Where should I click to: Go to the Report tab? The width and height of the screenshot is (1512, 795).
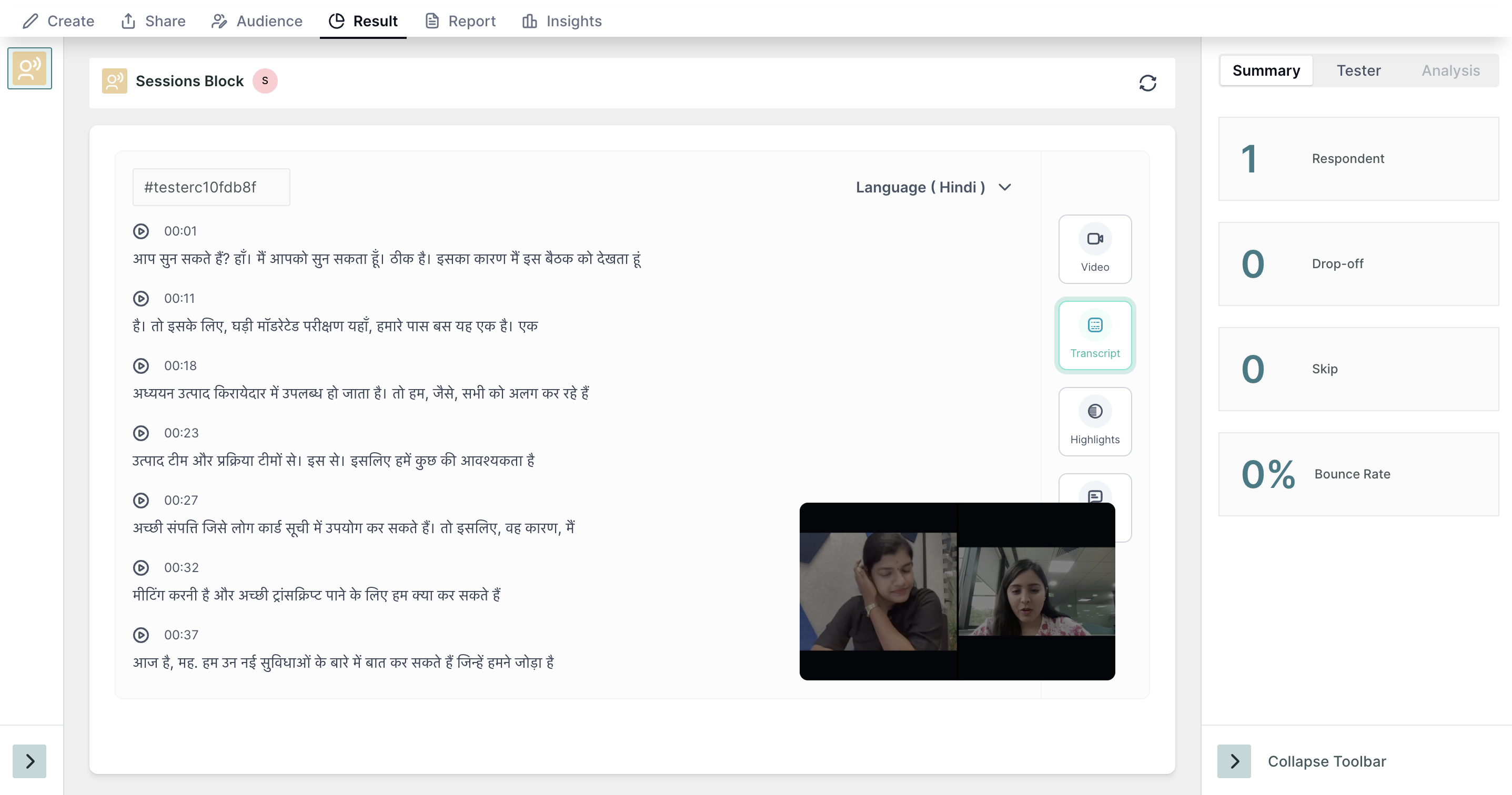(x=460, y=21)
